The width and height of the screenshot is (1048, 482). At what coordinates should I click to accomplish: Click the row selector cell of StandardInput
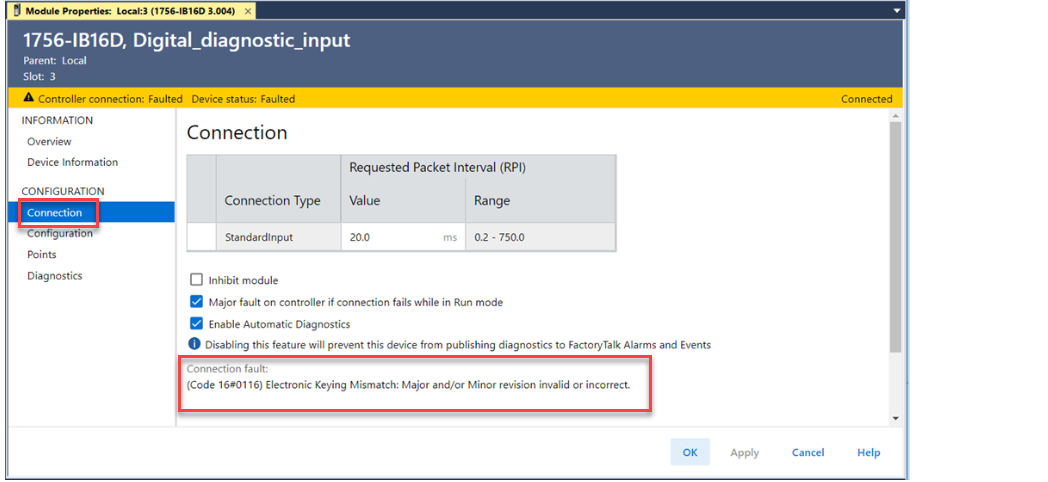(x=201, y=237)
